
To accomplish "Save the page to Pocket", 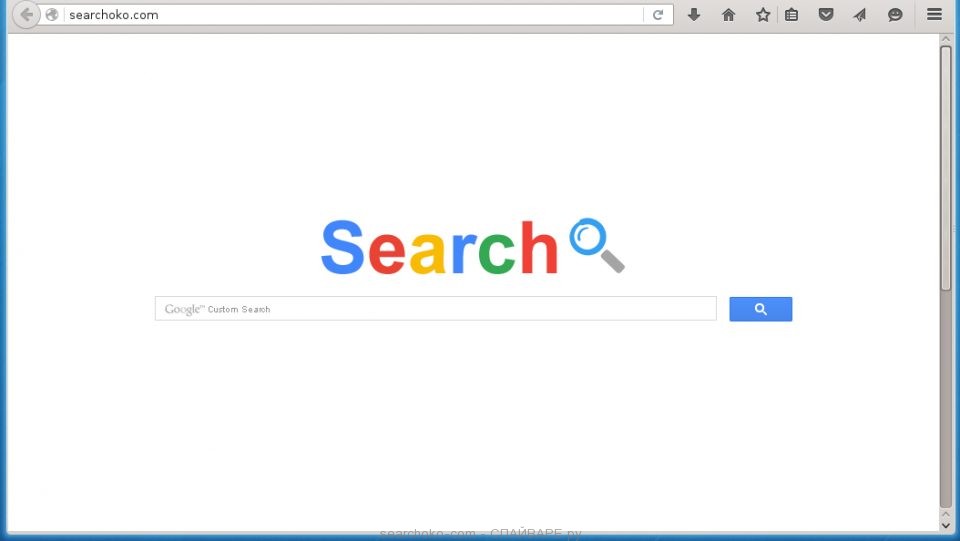I will (826, 15).
